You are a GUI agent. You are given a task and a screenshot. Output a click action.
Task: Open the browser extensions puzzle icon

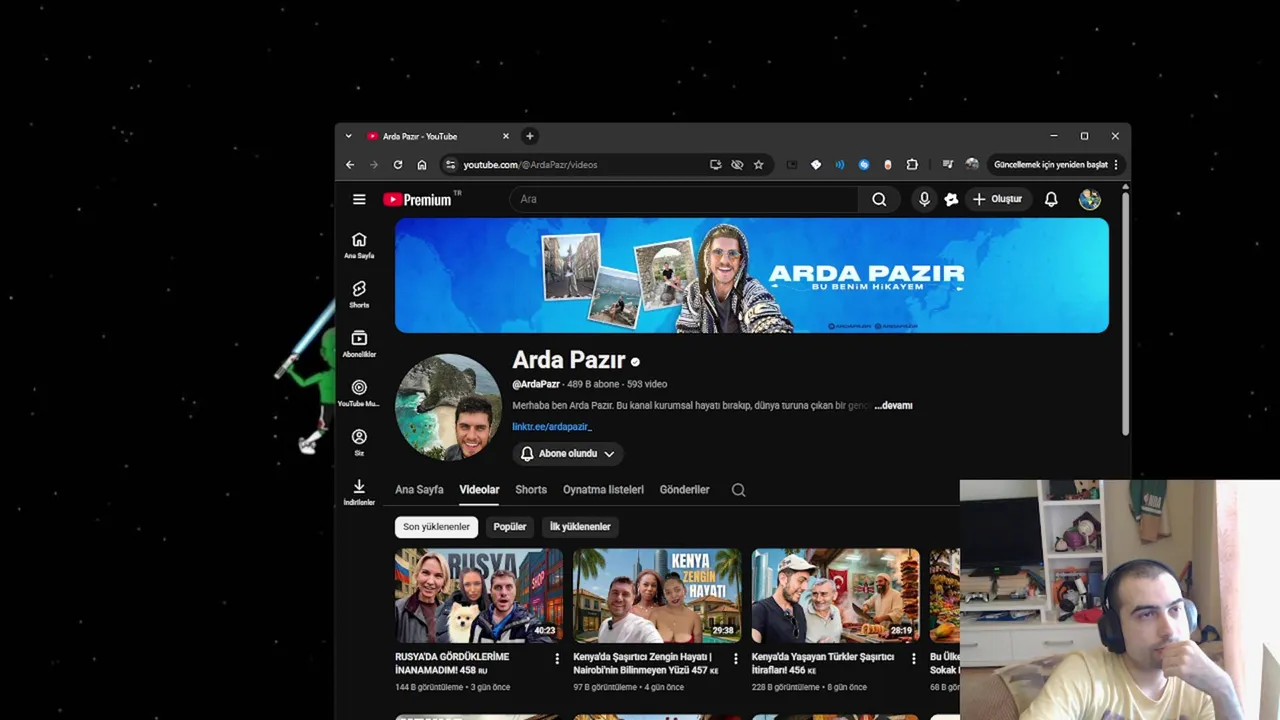(912, 165)
